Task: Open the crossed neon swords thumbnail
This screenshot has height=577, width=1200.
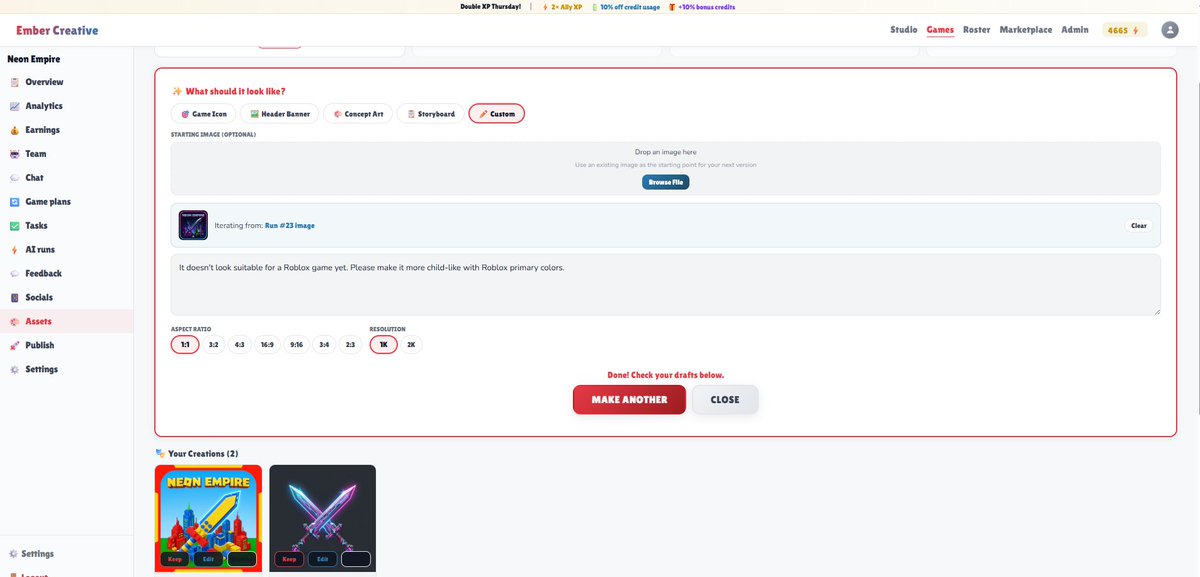Action: pos(323,518)
